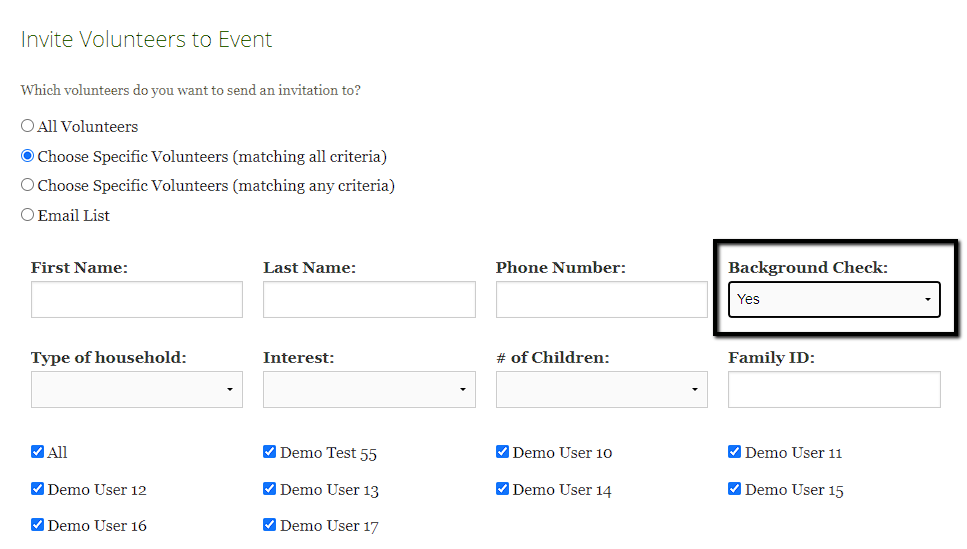This screenshot has width=967, height=549.
Task: Uncheck the Demo User 17 checkbox
Action: click(270, 525)
